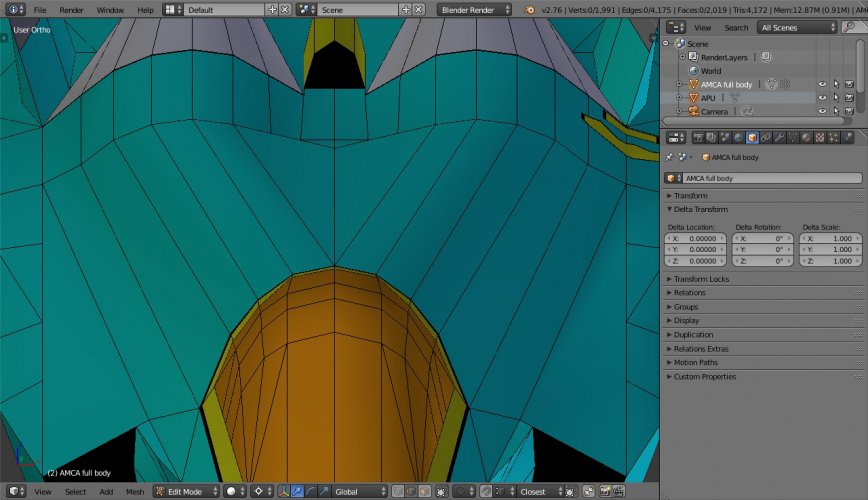The width and height of the screenshot is (868, 500).
Task: Open the Texture properties tab
Action: pos(820,137)
